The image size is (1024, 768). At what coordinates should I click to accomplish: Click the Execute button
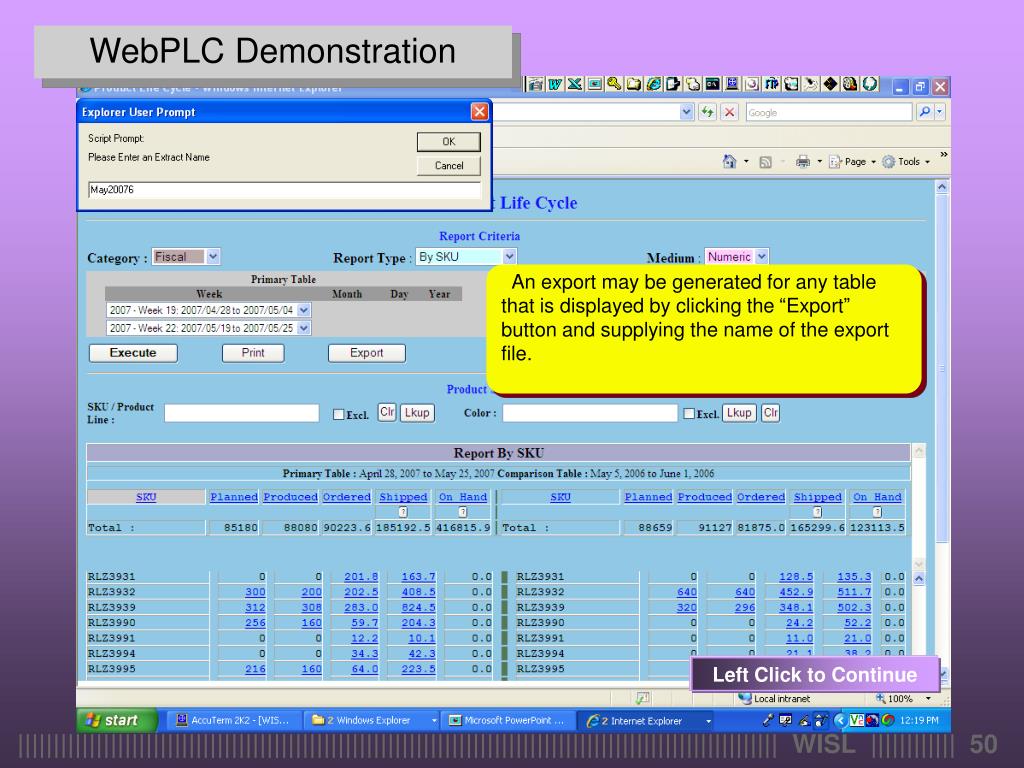point(133,353)
